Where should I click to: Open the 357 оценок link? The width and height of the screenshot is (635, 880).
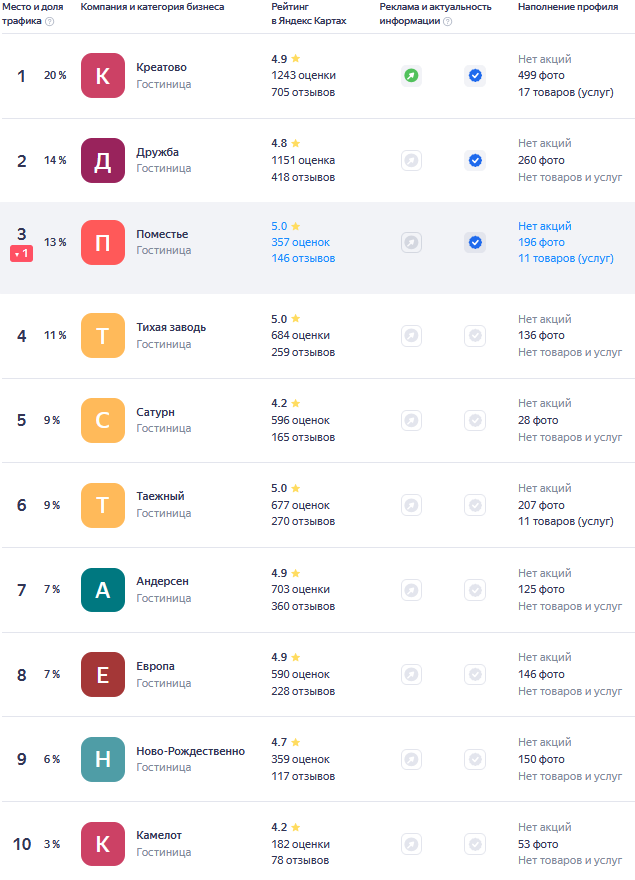click(300, 242)
